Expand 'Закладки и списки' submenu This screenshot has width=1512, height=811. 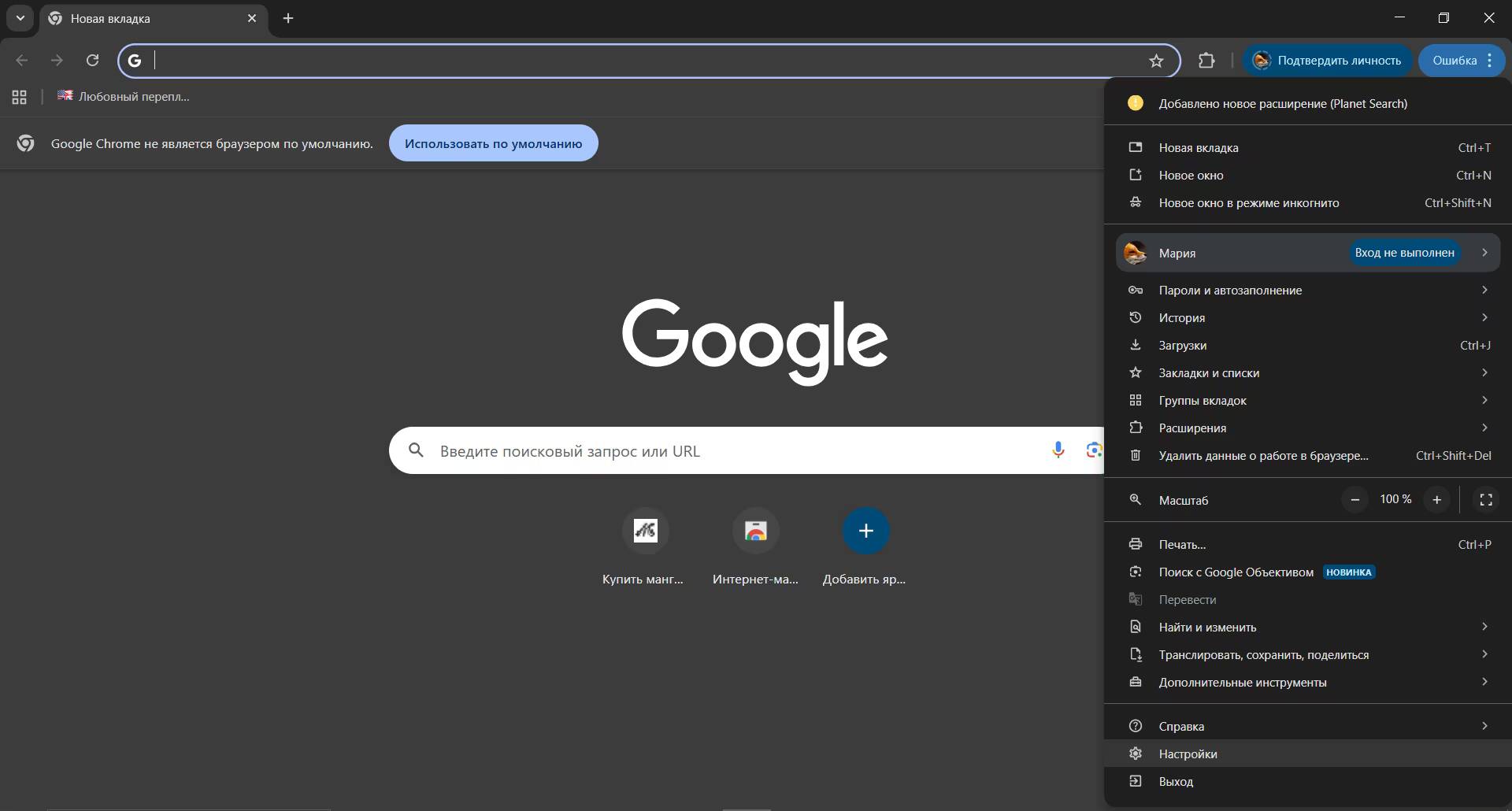pos(1308,372)
